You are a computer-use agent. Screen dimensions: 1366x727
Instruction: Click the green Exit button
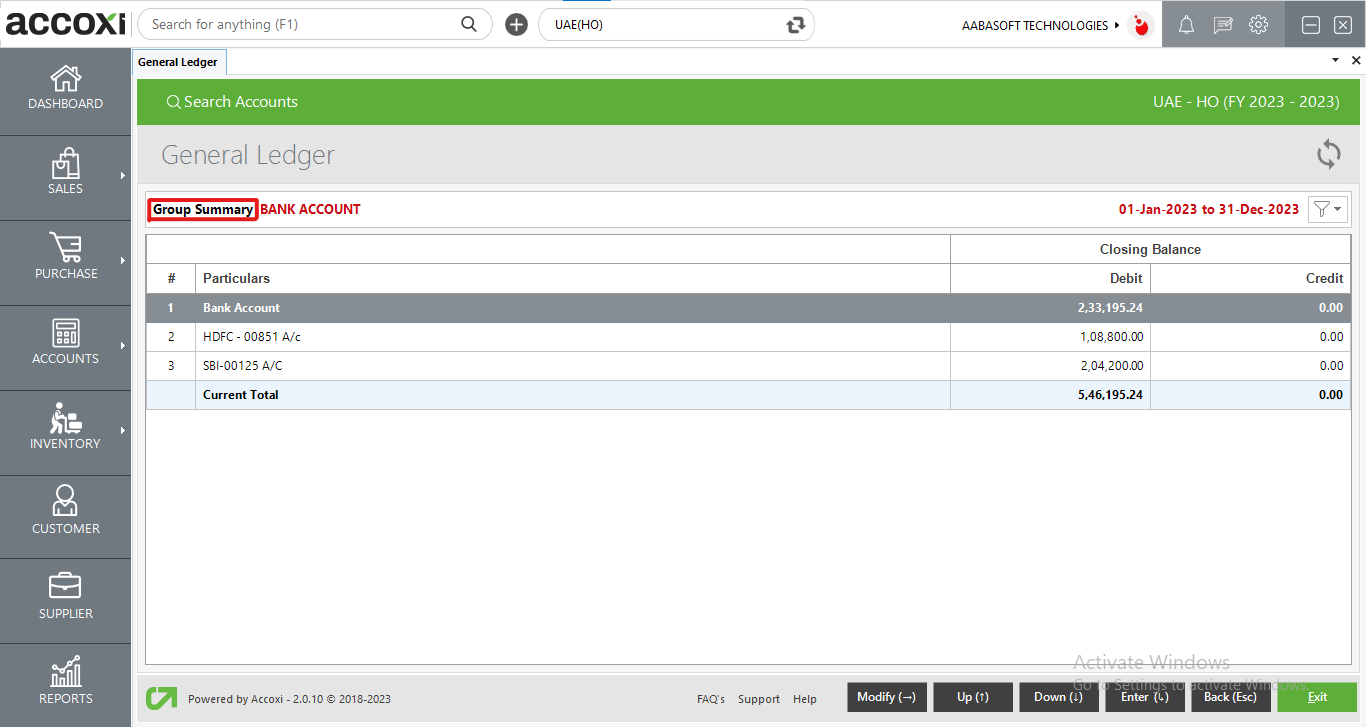(1316, 697)
